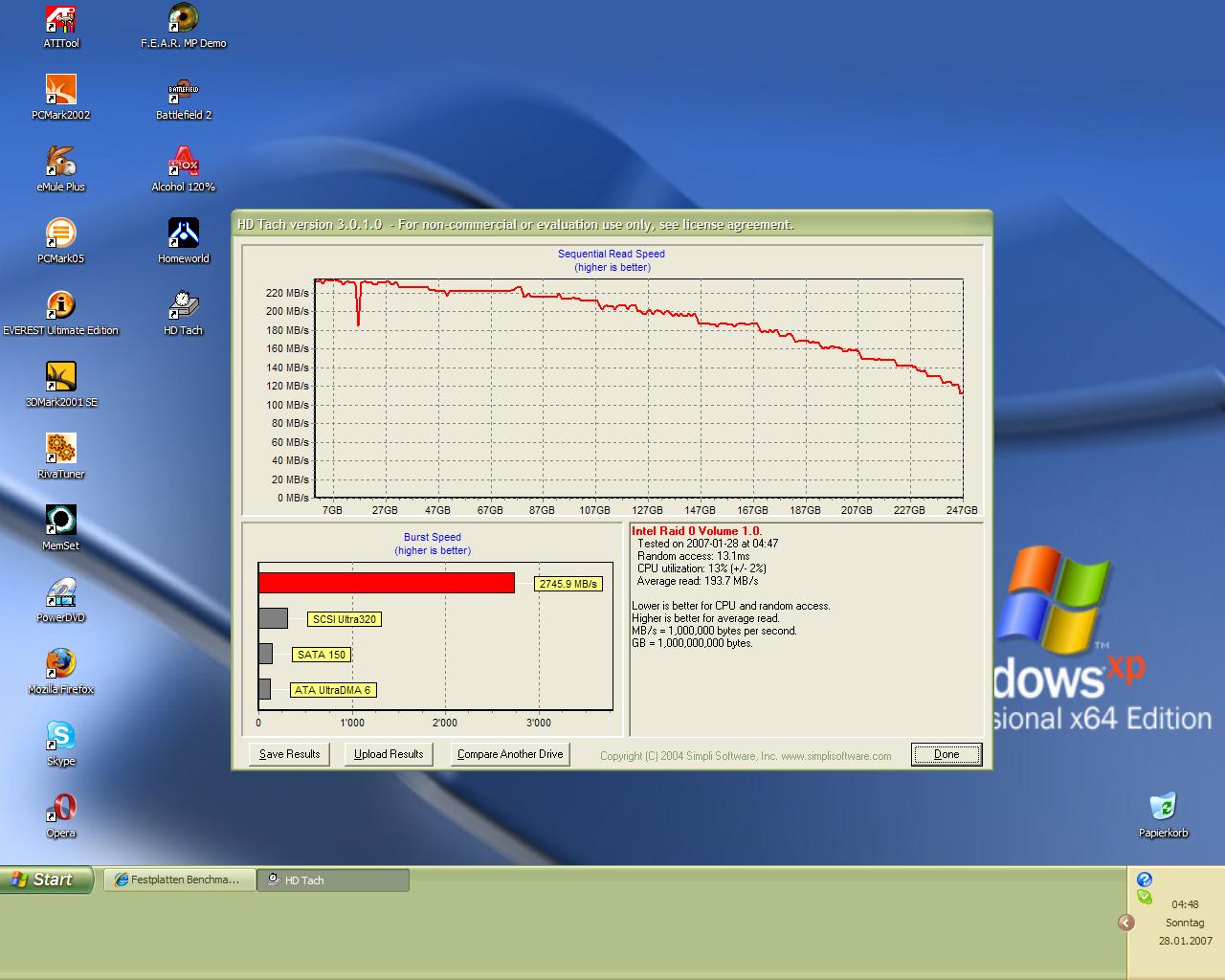1225x980 pixels.
Task: Switch to Festplatten Benchma... taskbar item
Action: pyautogui.click(x=179, y=880)
